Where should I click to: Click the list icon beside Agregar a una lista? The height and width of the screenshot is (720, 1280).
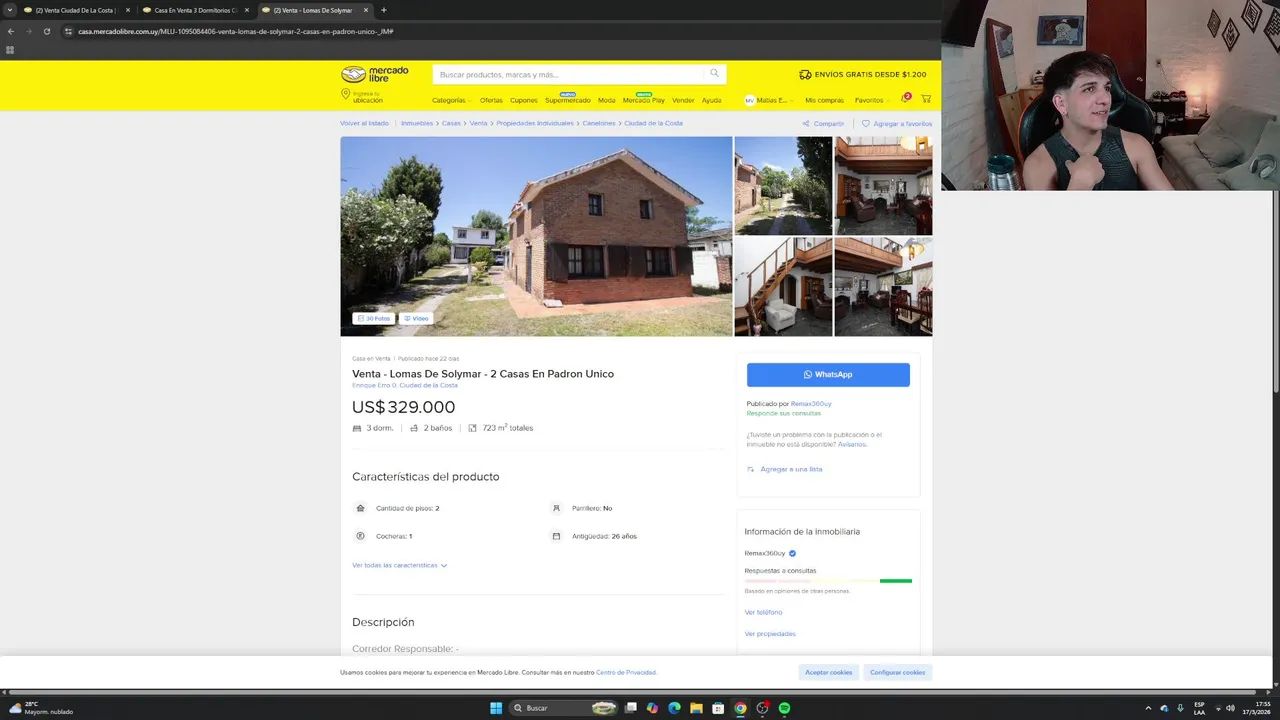pos(751,469)
